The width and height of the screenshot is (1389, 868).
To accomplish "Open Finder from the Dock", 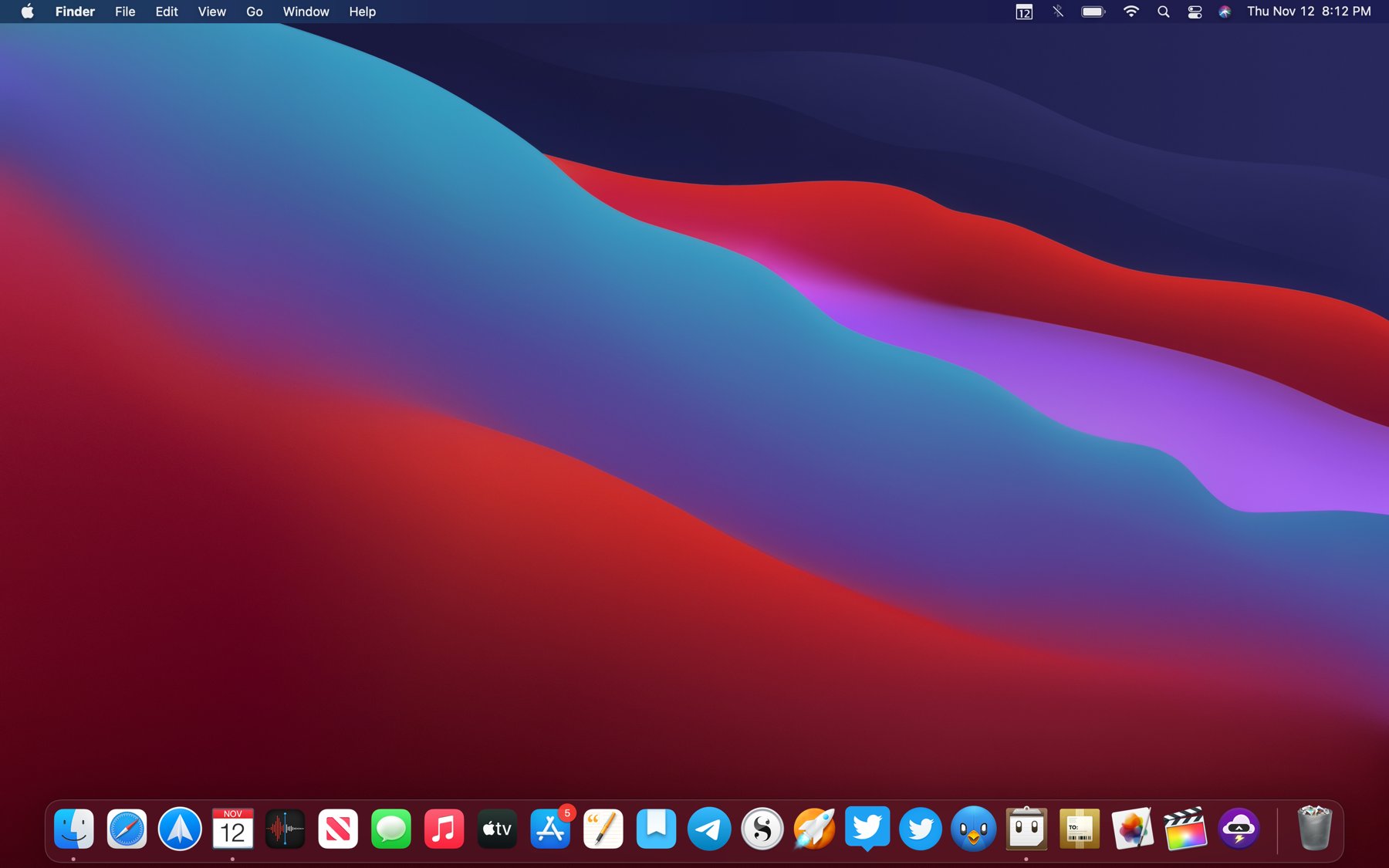I will (74, 829).
